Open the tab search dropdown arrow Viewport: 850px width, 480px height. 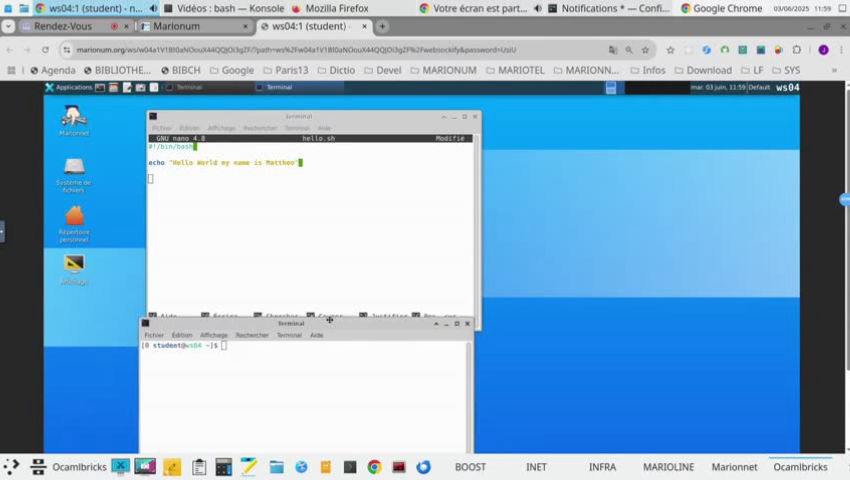pos(8,26)
